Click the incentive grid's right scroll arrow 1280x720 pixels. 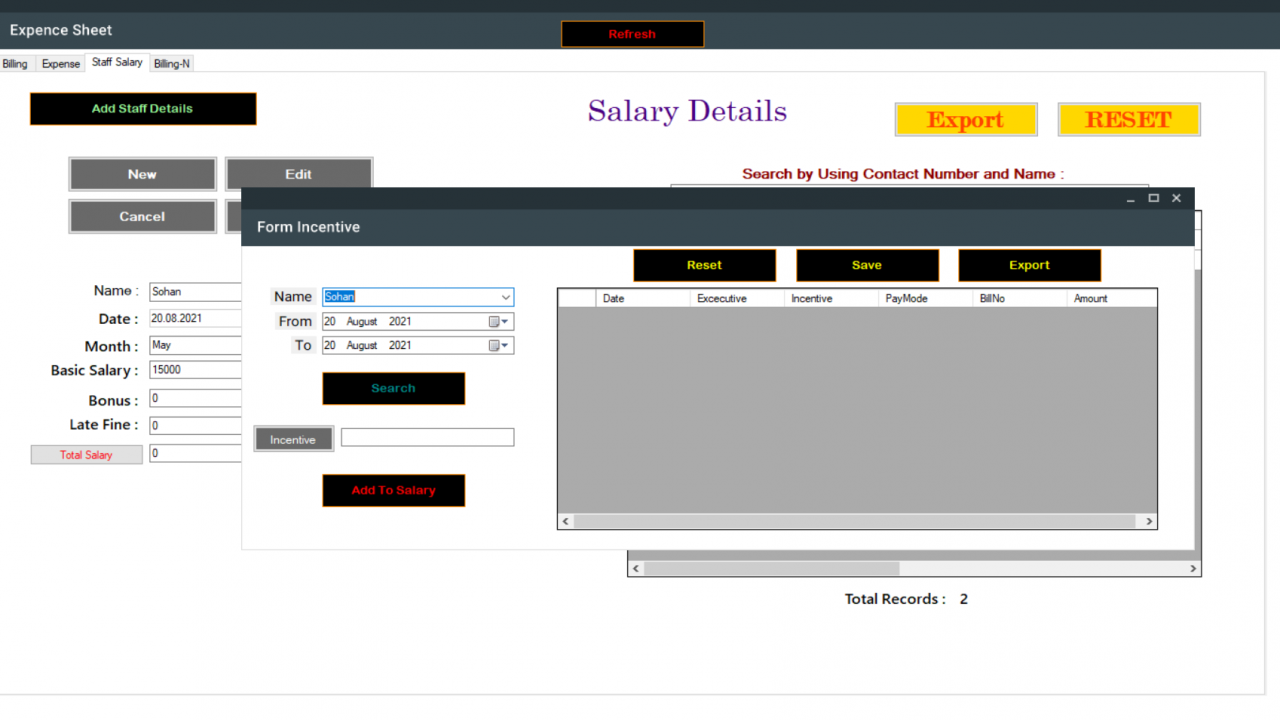pos(1148,521)
